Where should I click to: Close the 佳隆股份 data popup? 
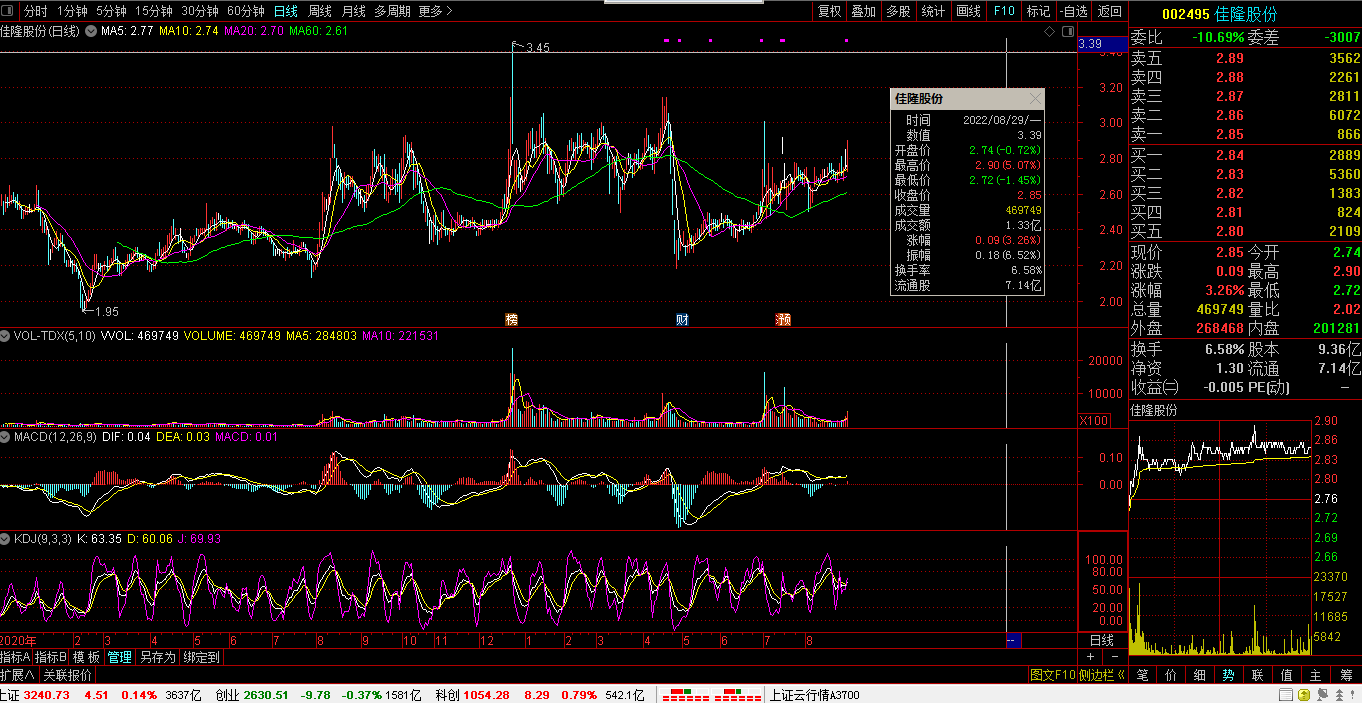(x=1035, y=99)
